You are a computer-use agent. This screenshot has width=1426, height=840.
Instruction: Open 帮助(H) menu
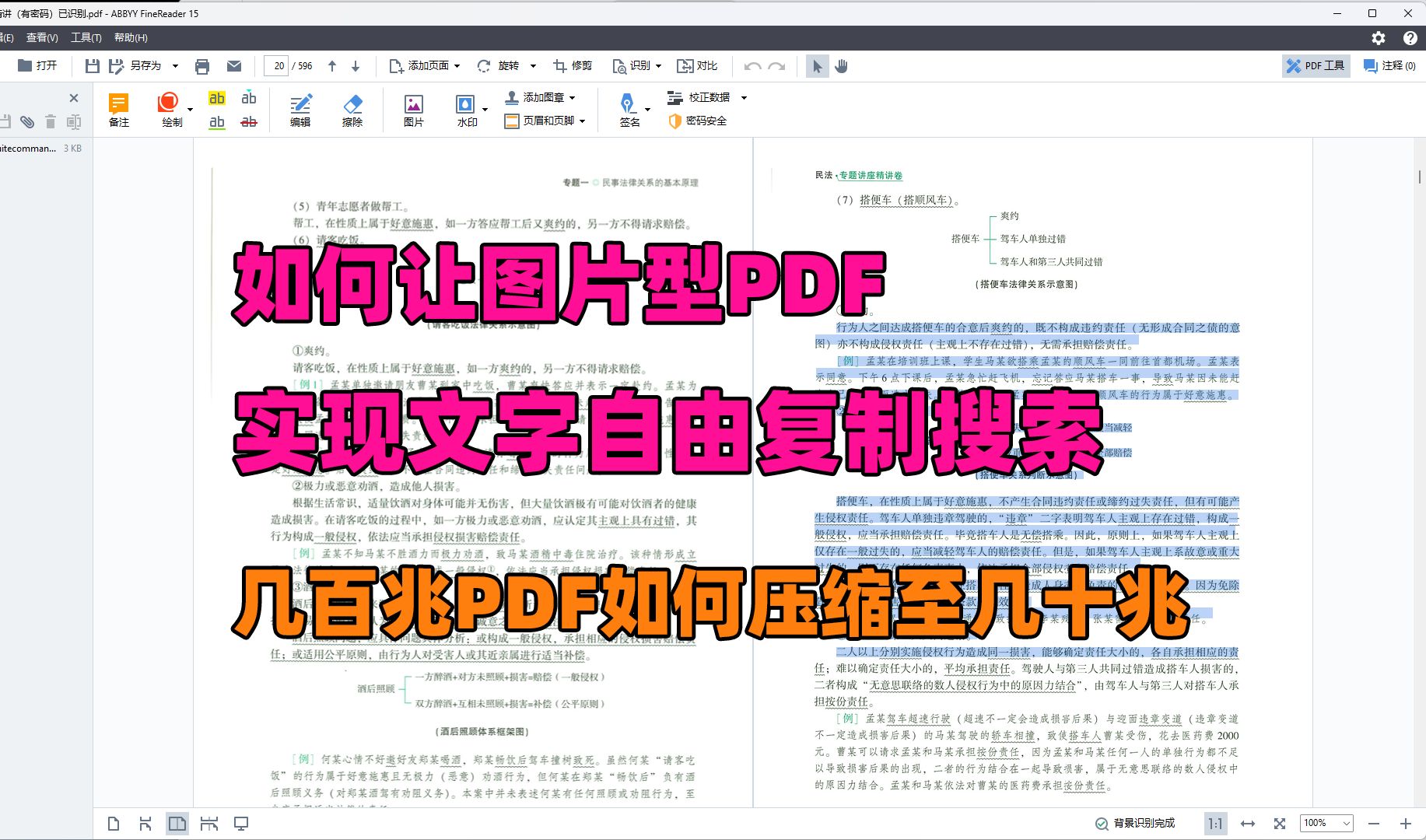point(131,37)
